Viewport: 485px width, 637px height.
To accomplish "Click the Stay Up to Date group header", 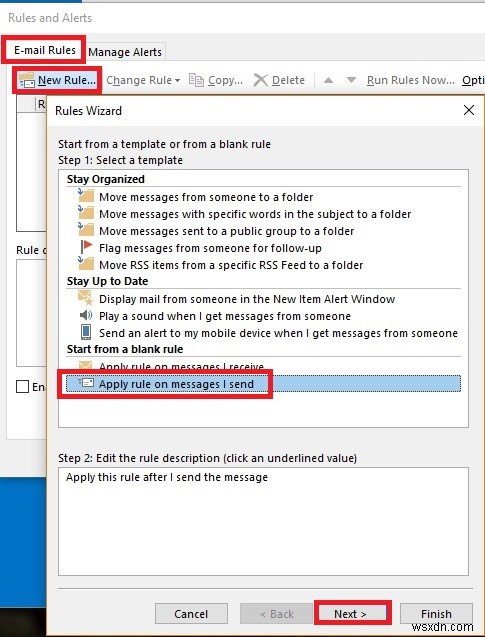I will pyautogui.click(x=107, y=281).
